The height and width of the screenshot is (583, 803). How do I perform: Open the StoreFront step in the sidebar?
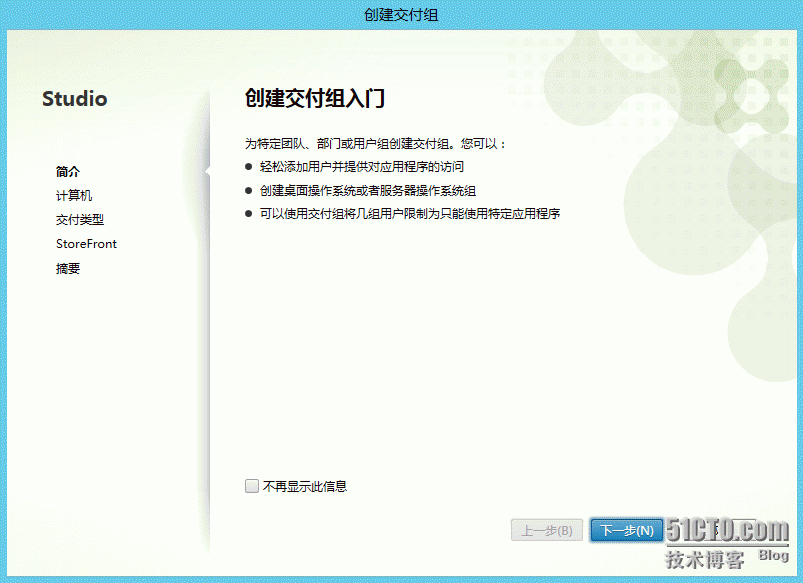tap(86, 244)
